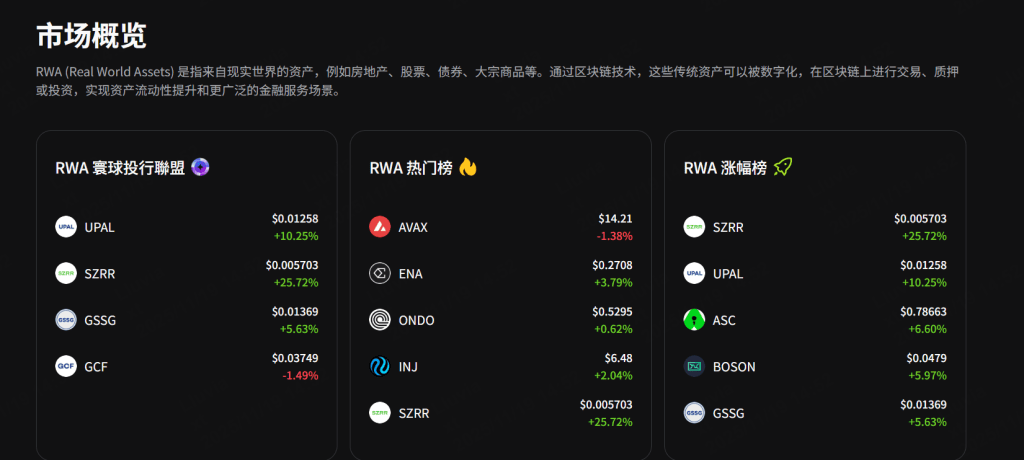
Task: Select the BOSON token name
Action: (734, 367)
